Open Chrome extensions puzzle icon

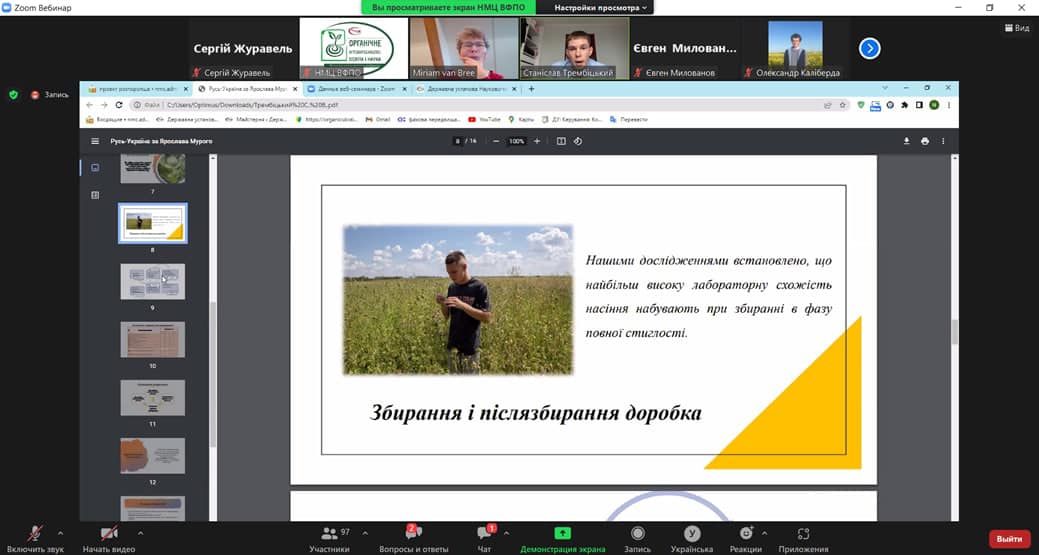(x=904, y=105)
